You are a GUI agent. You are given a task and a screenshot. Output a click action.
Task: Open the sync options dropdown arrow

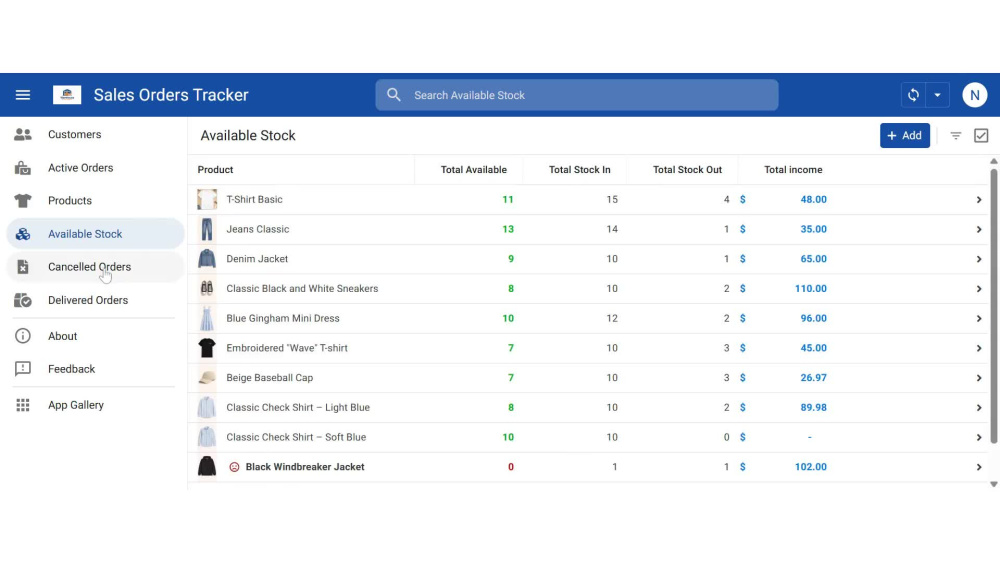(938, 95)
